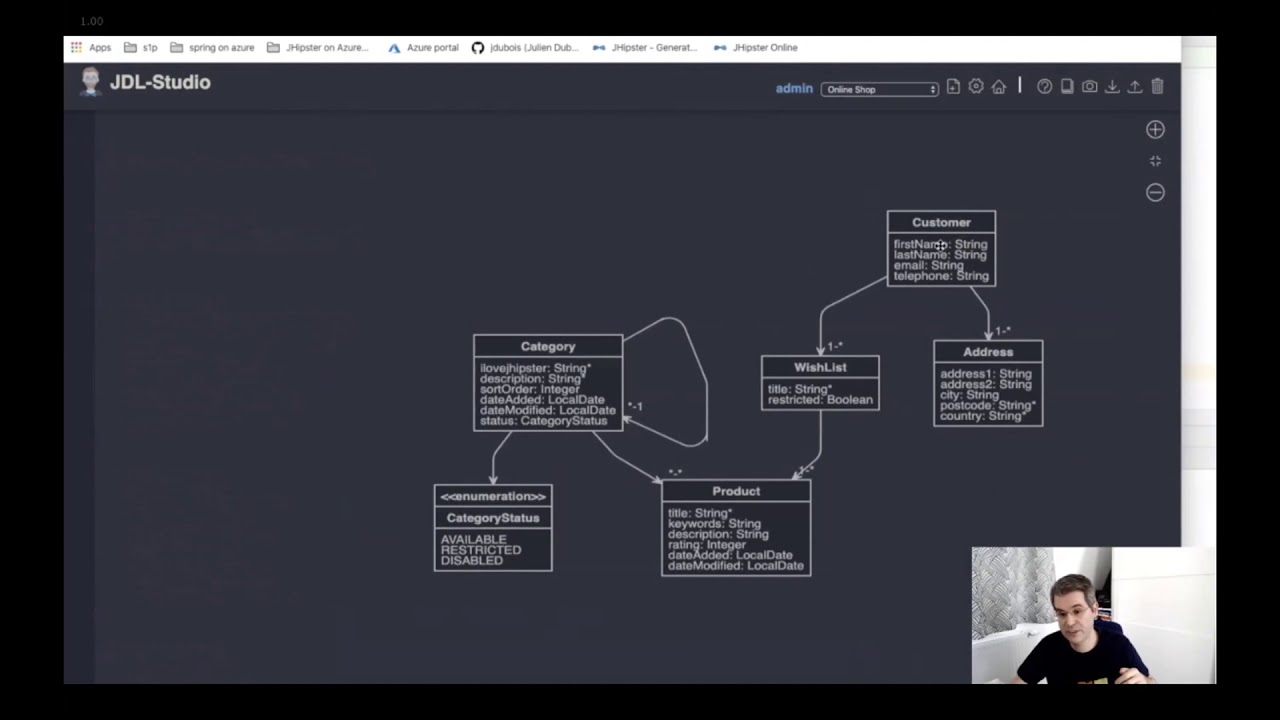Select the WishList entity header
Image resolution: width=1280 pixels, height=720 pixels.
pos(820,367)
